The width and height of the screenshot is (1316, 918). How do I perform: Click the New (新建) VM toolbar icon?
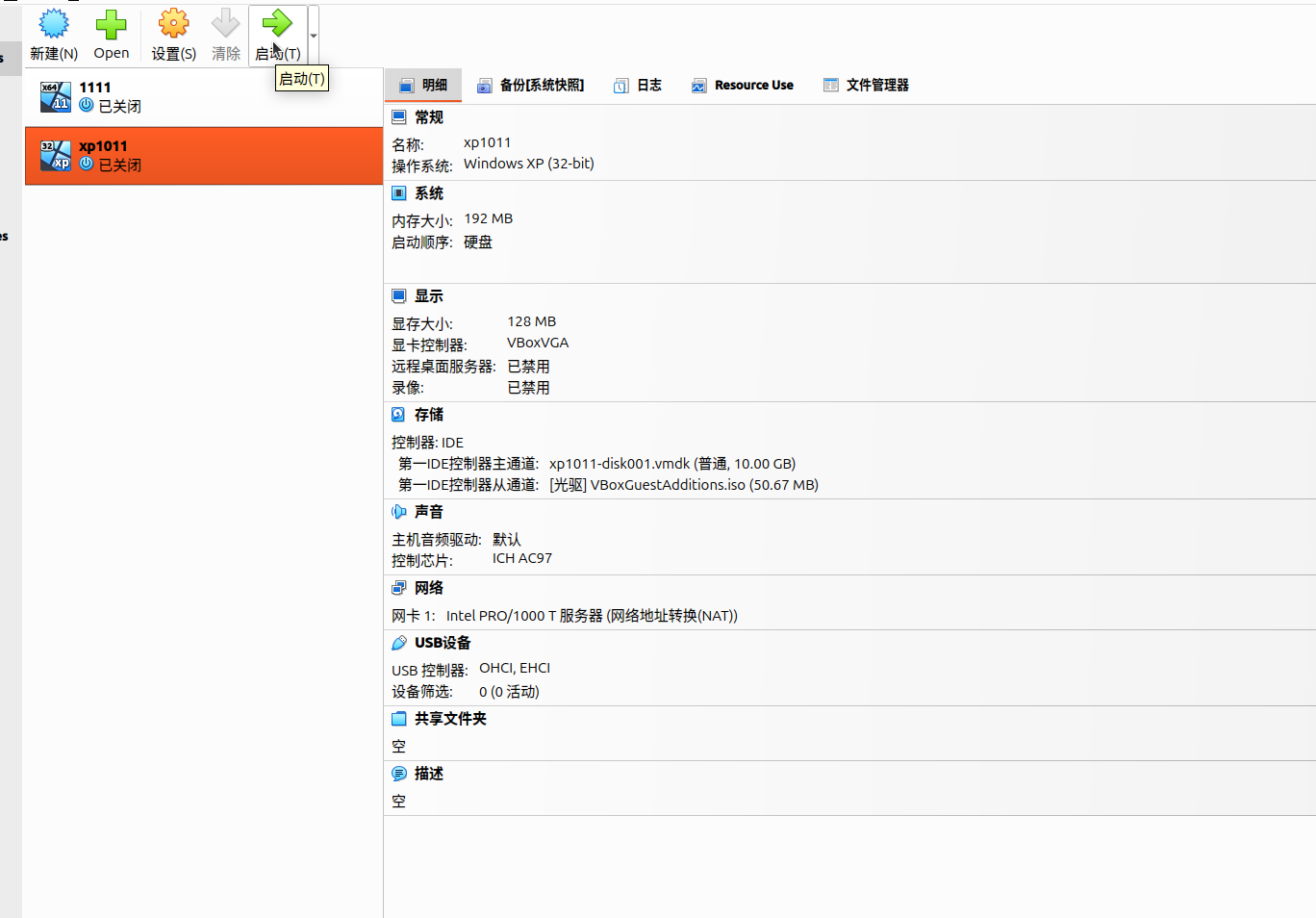[54, 23]
